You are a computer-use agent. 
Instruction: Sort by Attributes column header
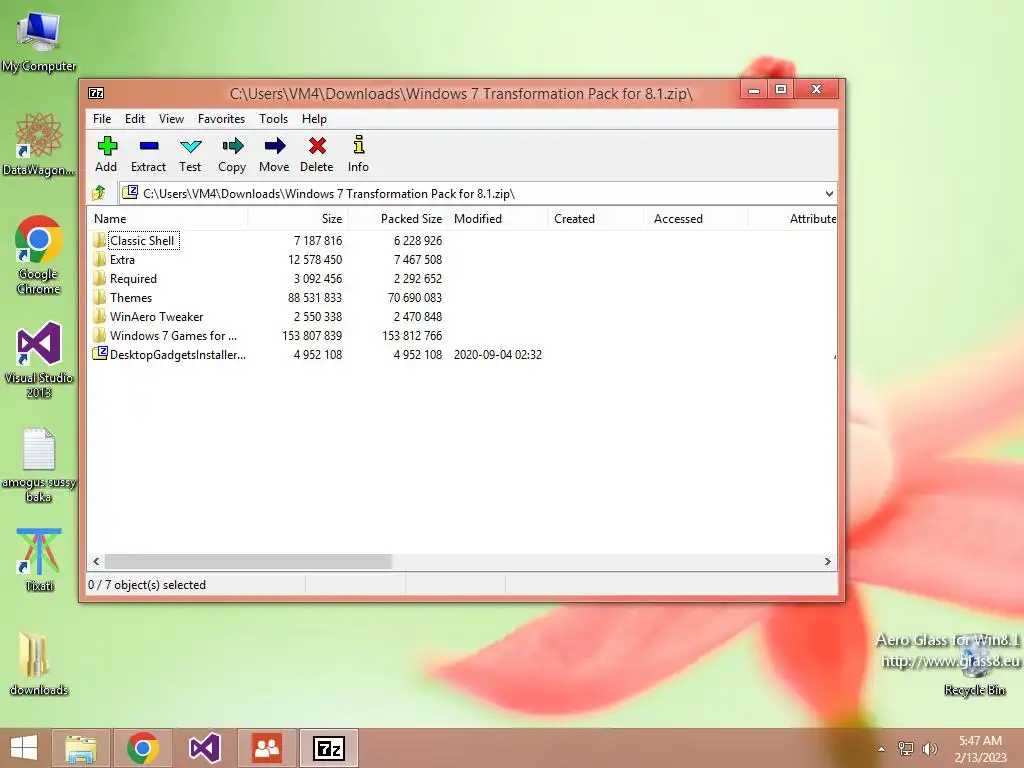[792, 219]
